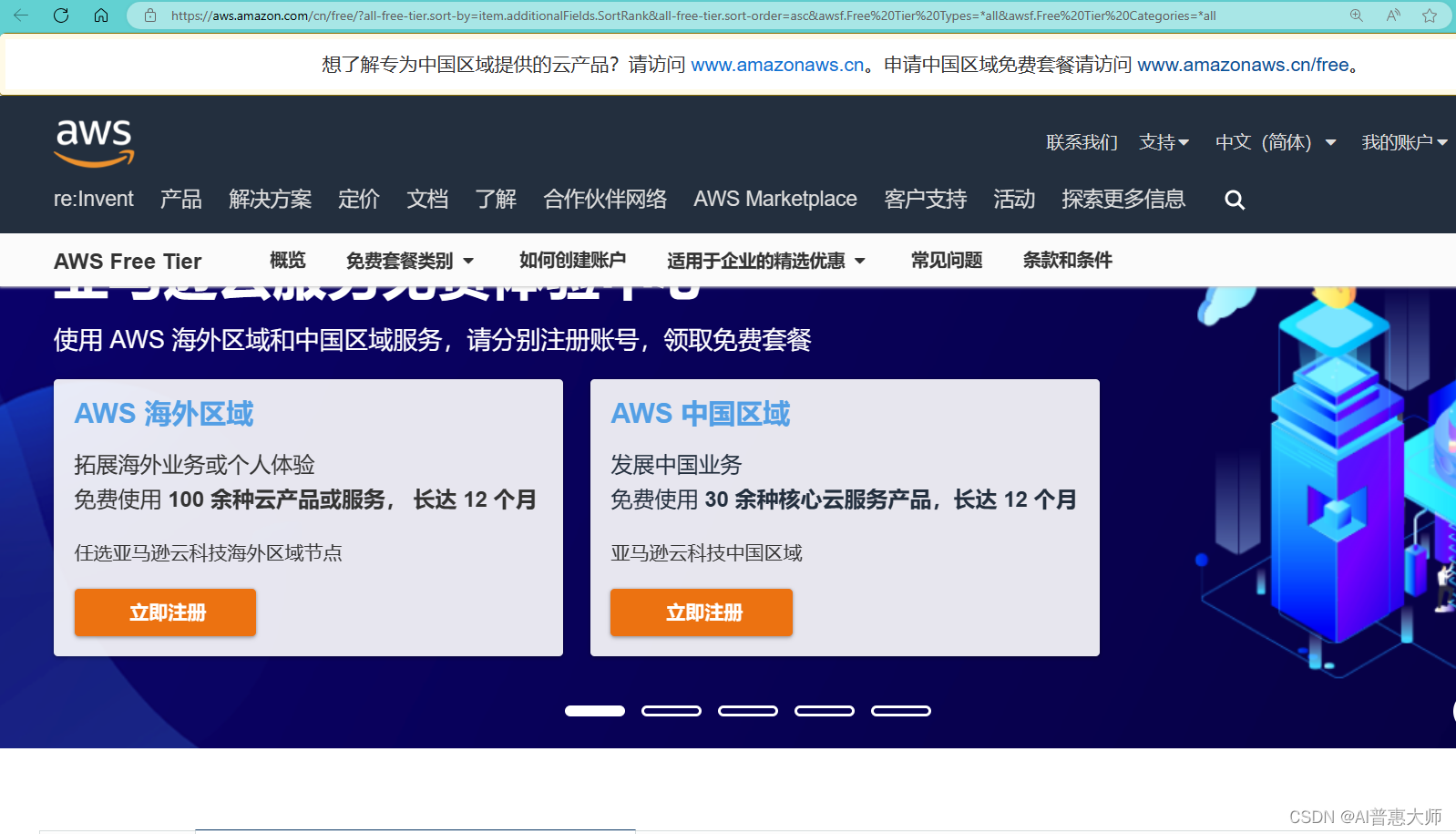This screenshot has width=1456, height=834.
Task: Click the 亚马逊云科技中国区域 text
Action: point(707,553)
